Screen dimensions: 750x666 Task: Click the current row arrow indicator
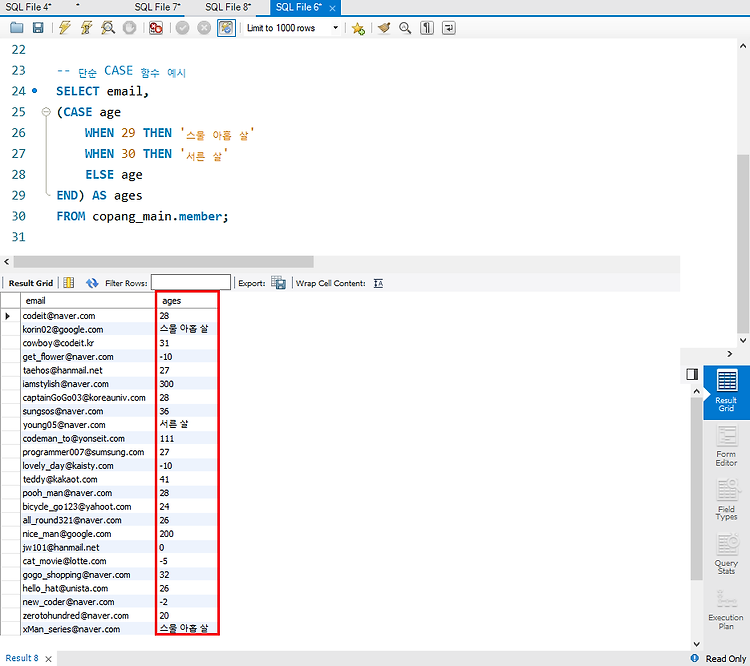coord(8,316)
